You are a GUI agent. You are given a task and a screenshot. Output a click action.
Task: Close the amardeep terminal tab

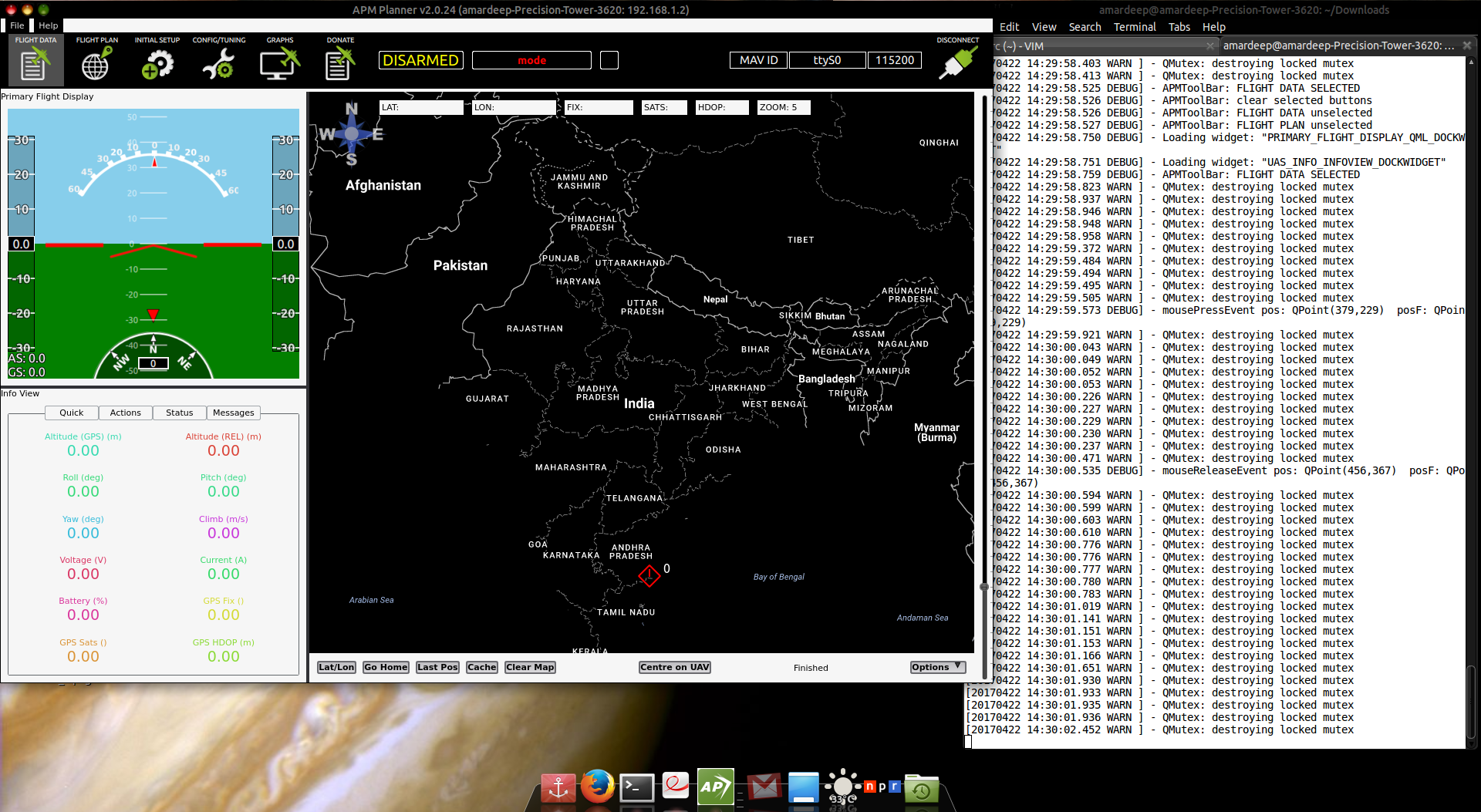pos(1467,45)
